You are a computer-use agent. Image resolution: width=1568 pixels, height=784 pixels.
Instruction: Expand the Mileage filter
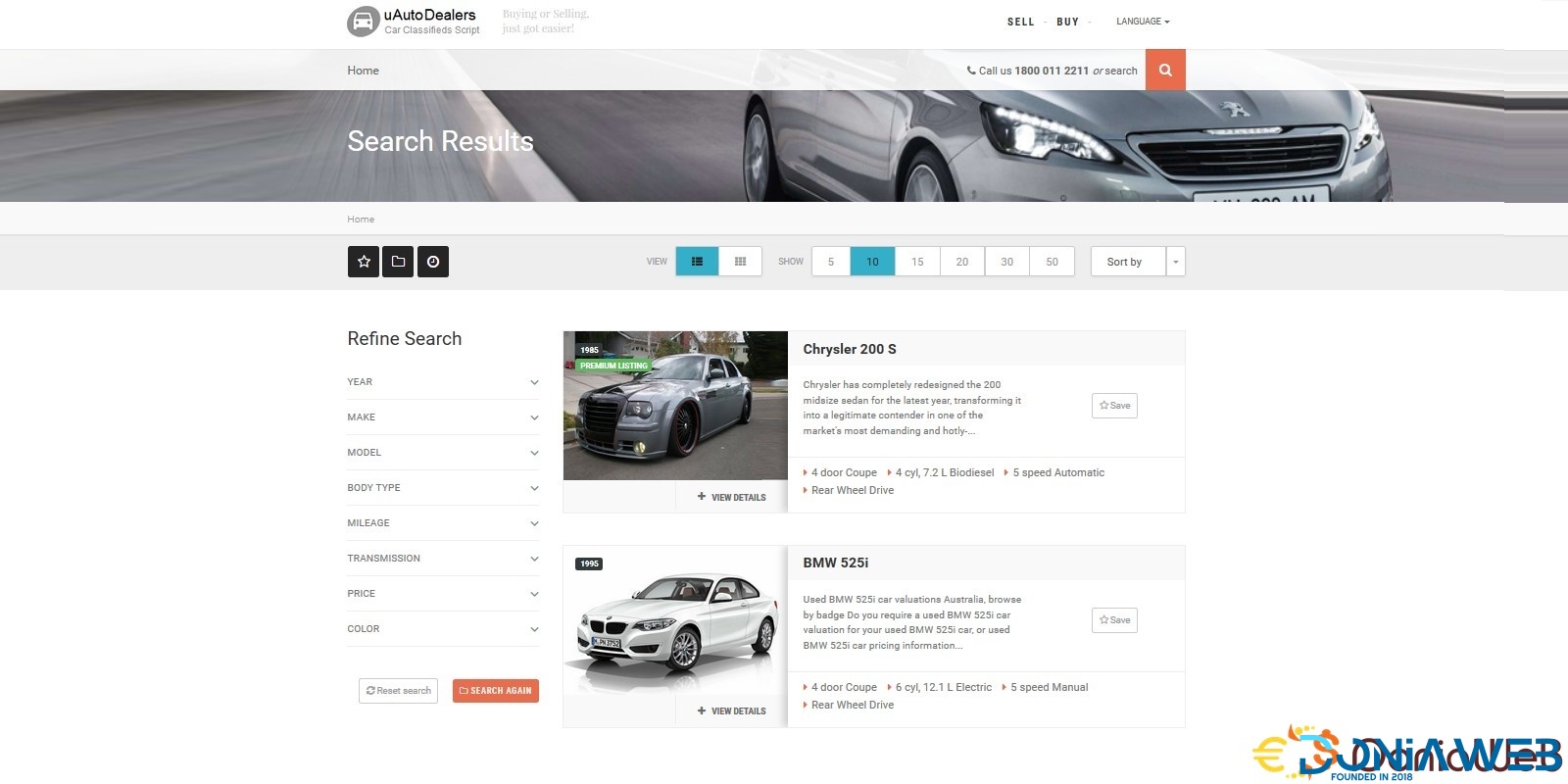click(443, 523)
